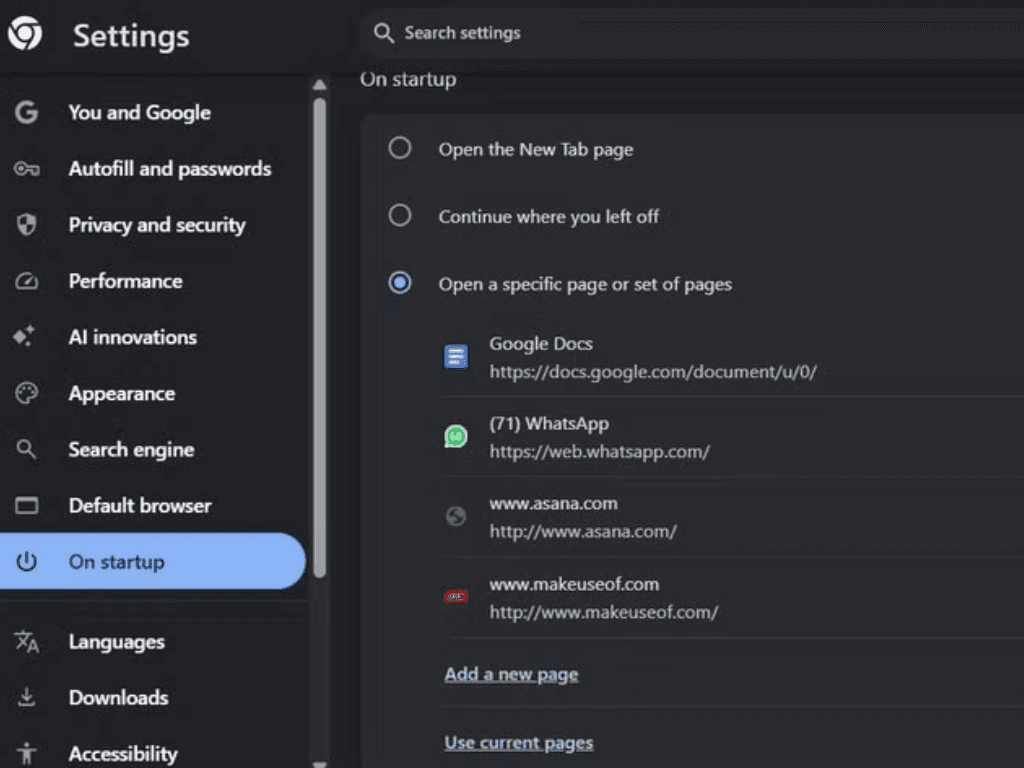
Task: Click the Performance speedometer icon
Action: coord(26,282)
